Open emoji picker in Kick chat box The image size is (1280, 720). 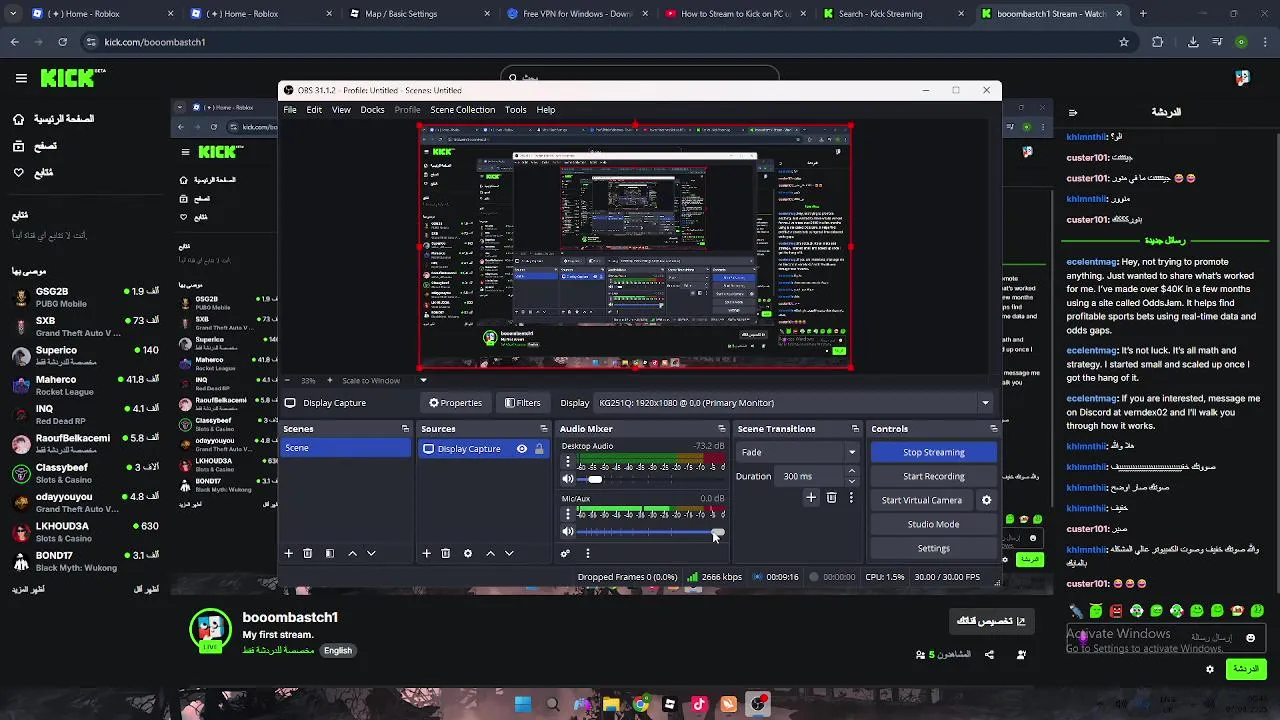[1251, 637]
